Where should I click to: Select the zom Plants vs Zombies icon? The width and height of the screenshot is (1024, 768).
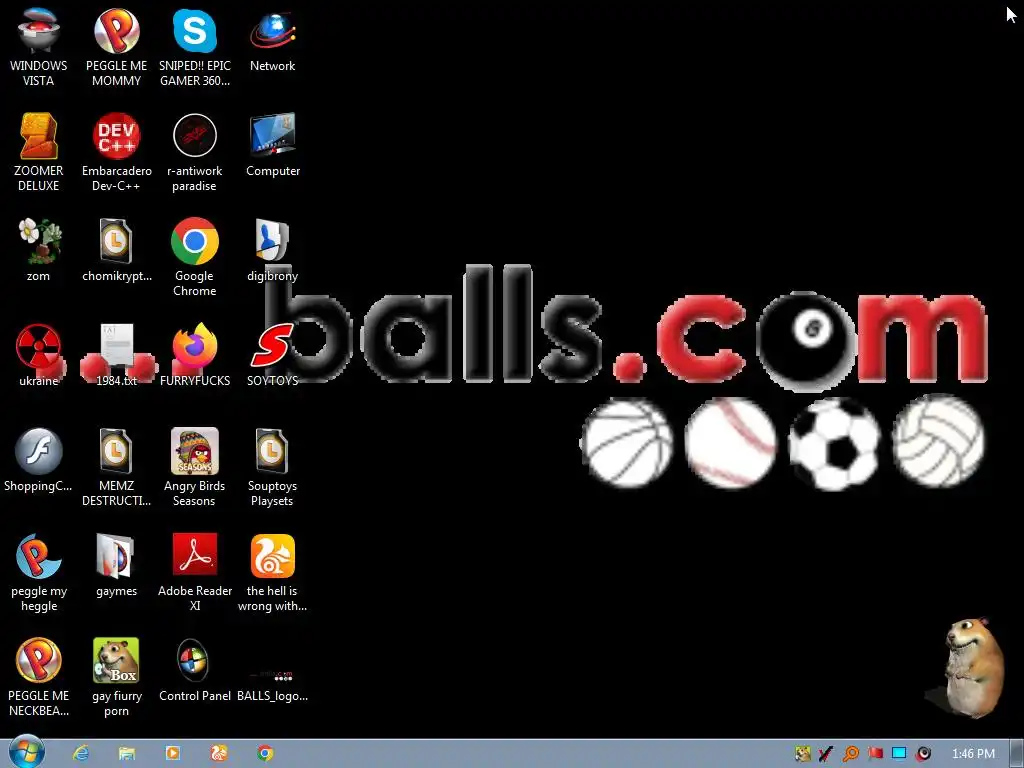click(x=39, y=250)
